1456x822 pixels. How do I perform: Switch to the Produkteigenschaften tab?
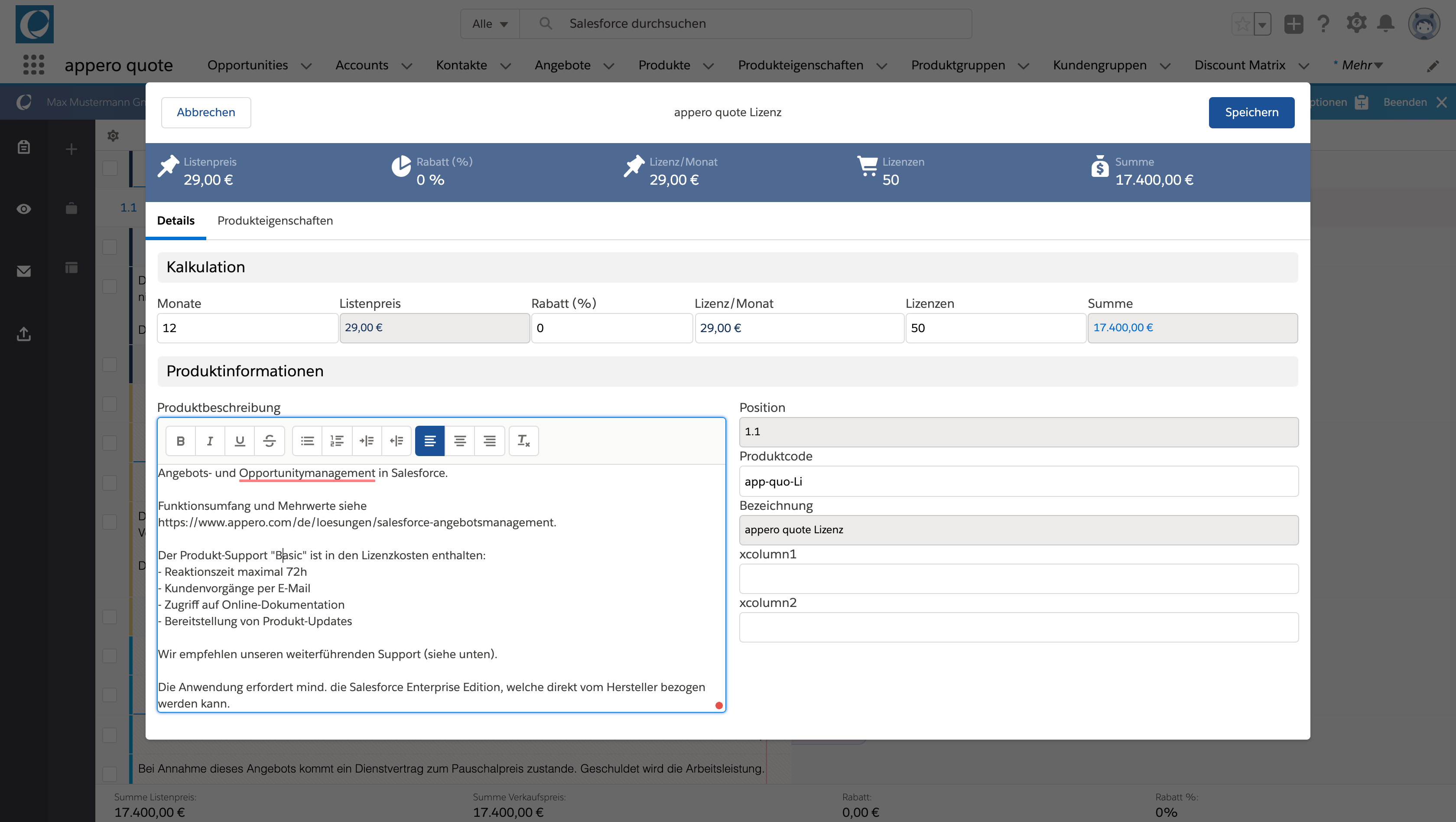[x=275, y=221]
